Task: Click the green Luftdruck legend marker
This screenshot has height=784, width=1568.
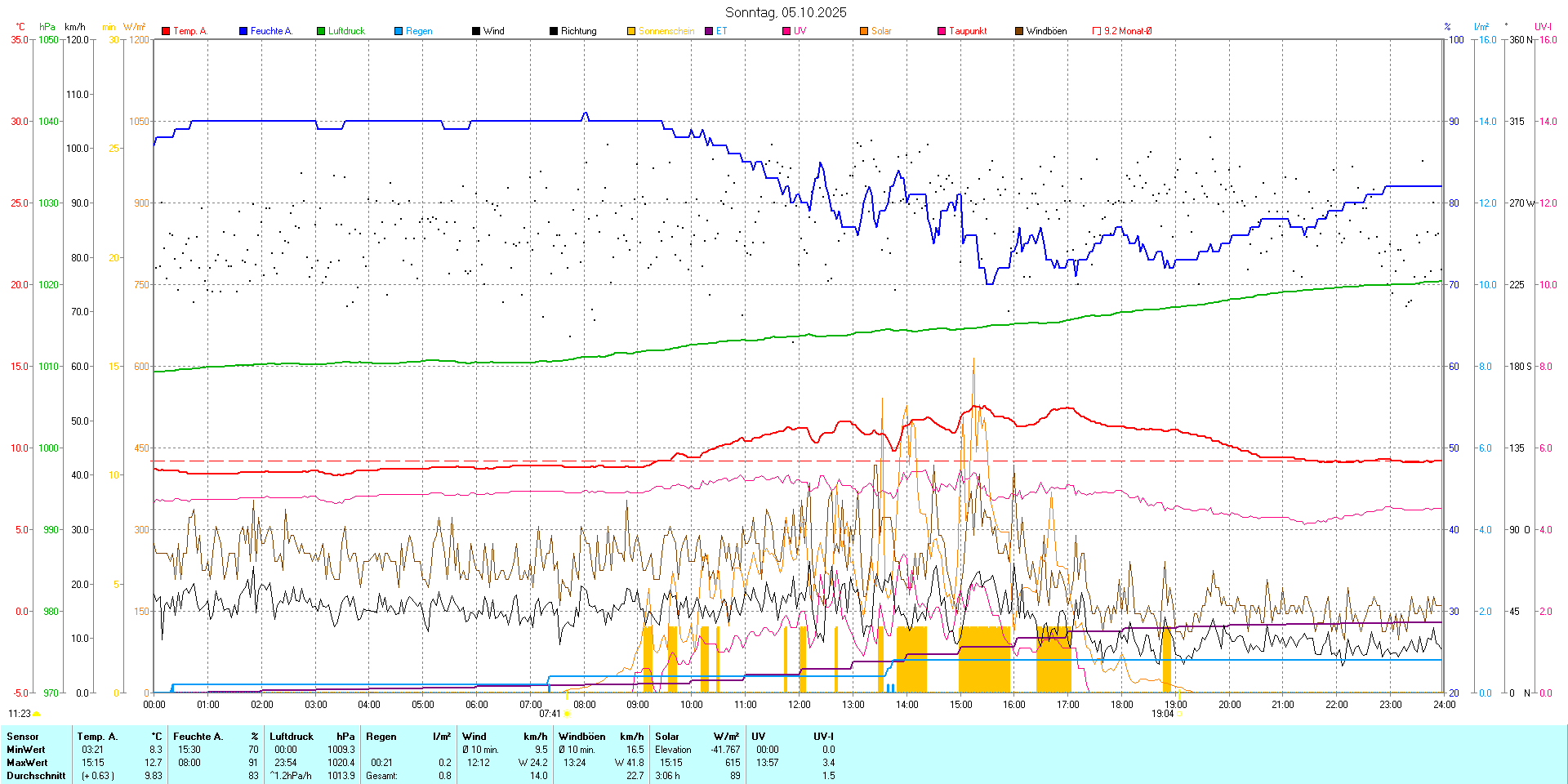Action: click(321, 31)
